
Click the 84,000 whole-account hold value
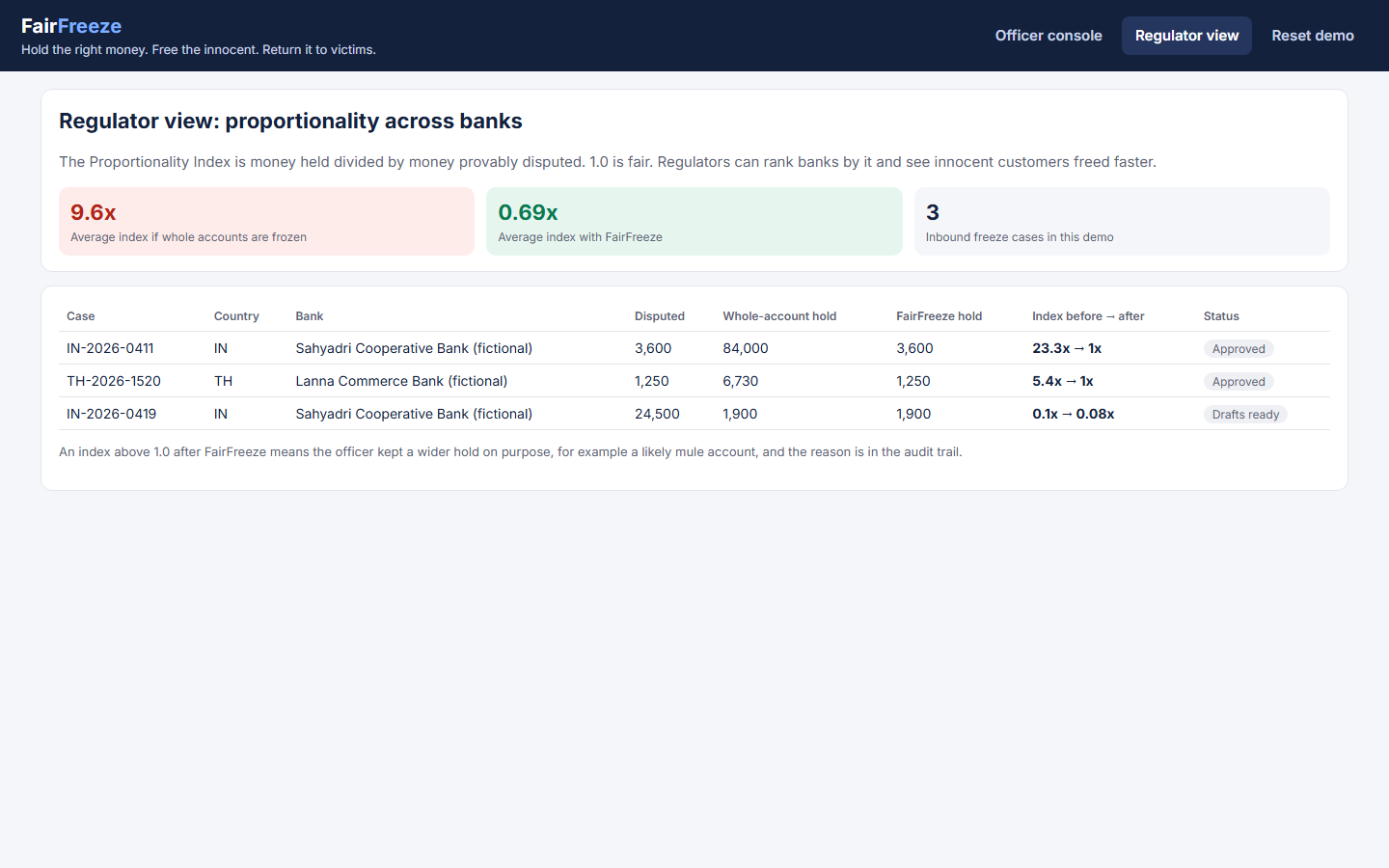(x=746, y=348)
